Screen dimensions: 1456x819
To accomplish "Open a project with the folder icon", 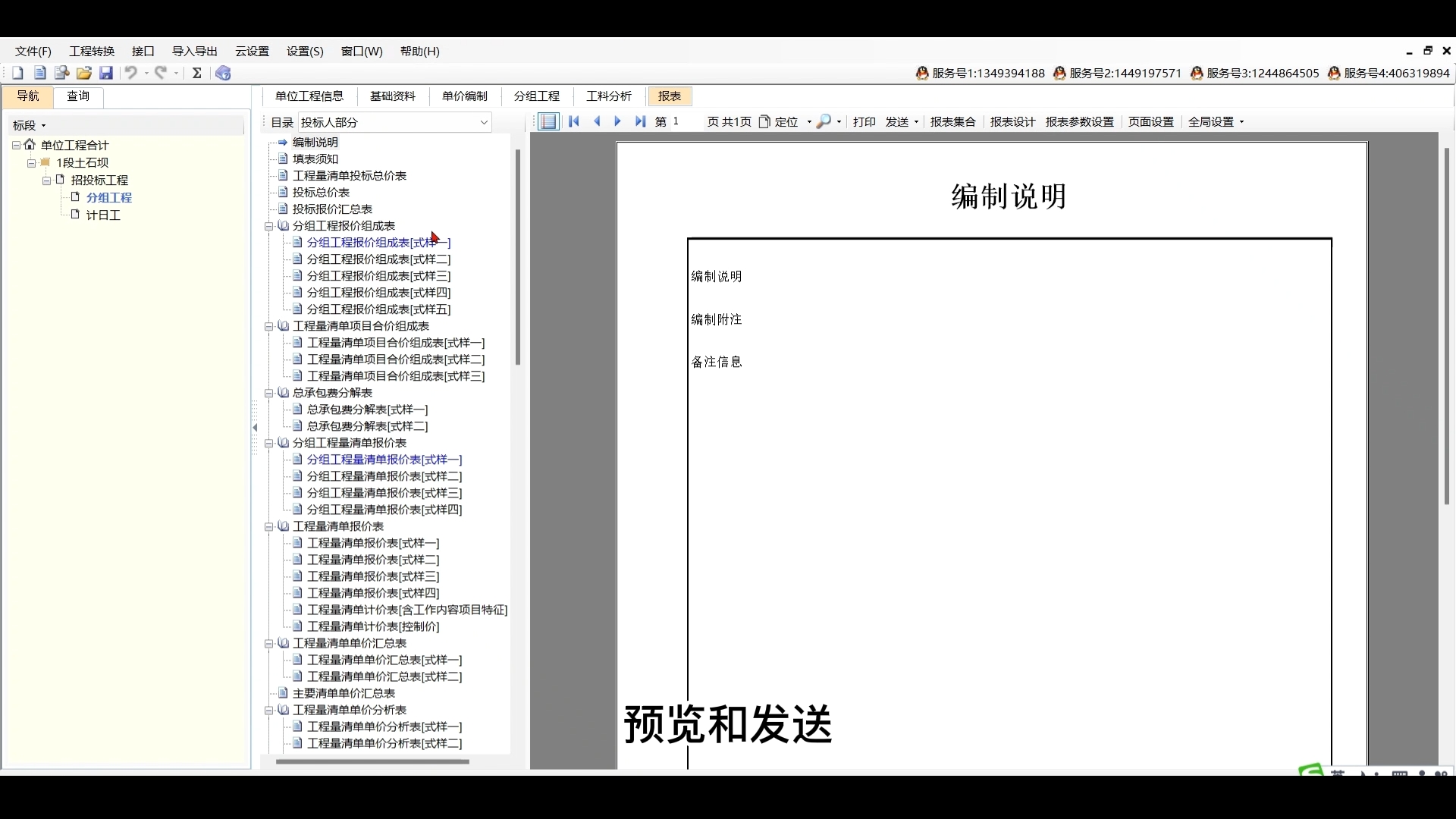I will 84,73.
